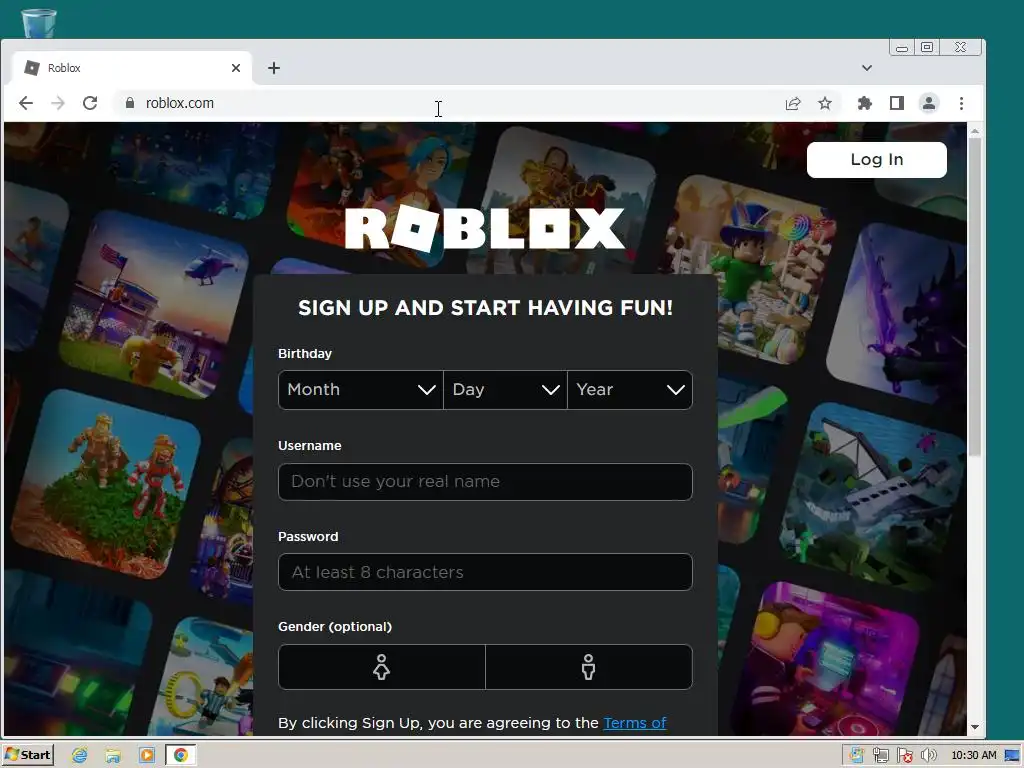Select the female gender icon
1024x768 pixels.
tap(381, 667)
